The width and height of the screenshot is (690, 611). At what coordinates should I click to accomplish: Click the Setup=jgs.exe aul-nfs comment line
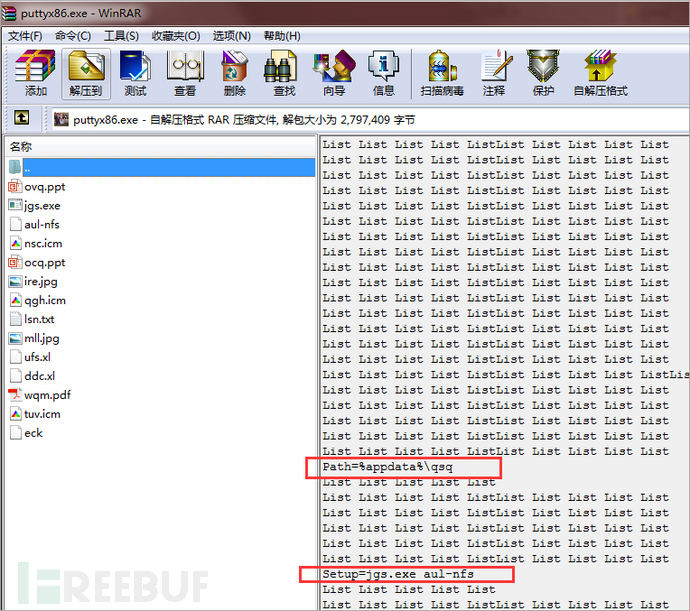click(398, 574)
